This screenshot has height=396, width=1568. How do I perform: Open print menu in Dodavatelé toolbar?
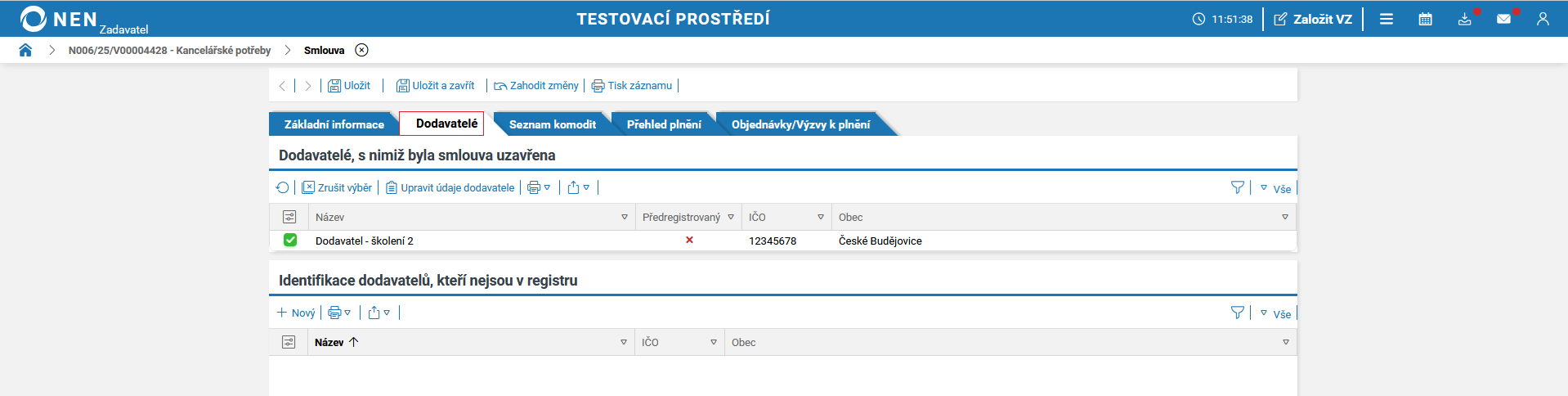coord(539,187)
